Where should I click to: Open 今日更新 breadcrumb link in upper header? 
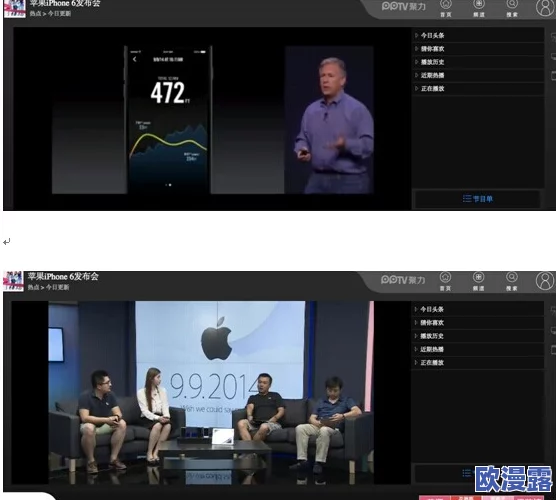(x=59, y=13)
